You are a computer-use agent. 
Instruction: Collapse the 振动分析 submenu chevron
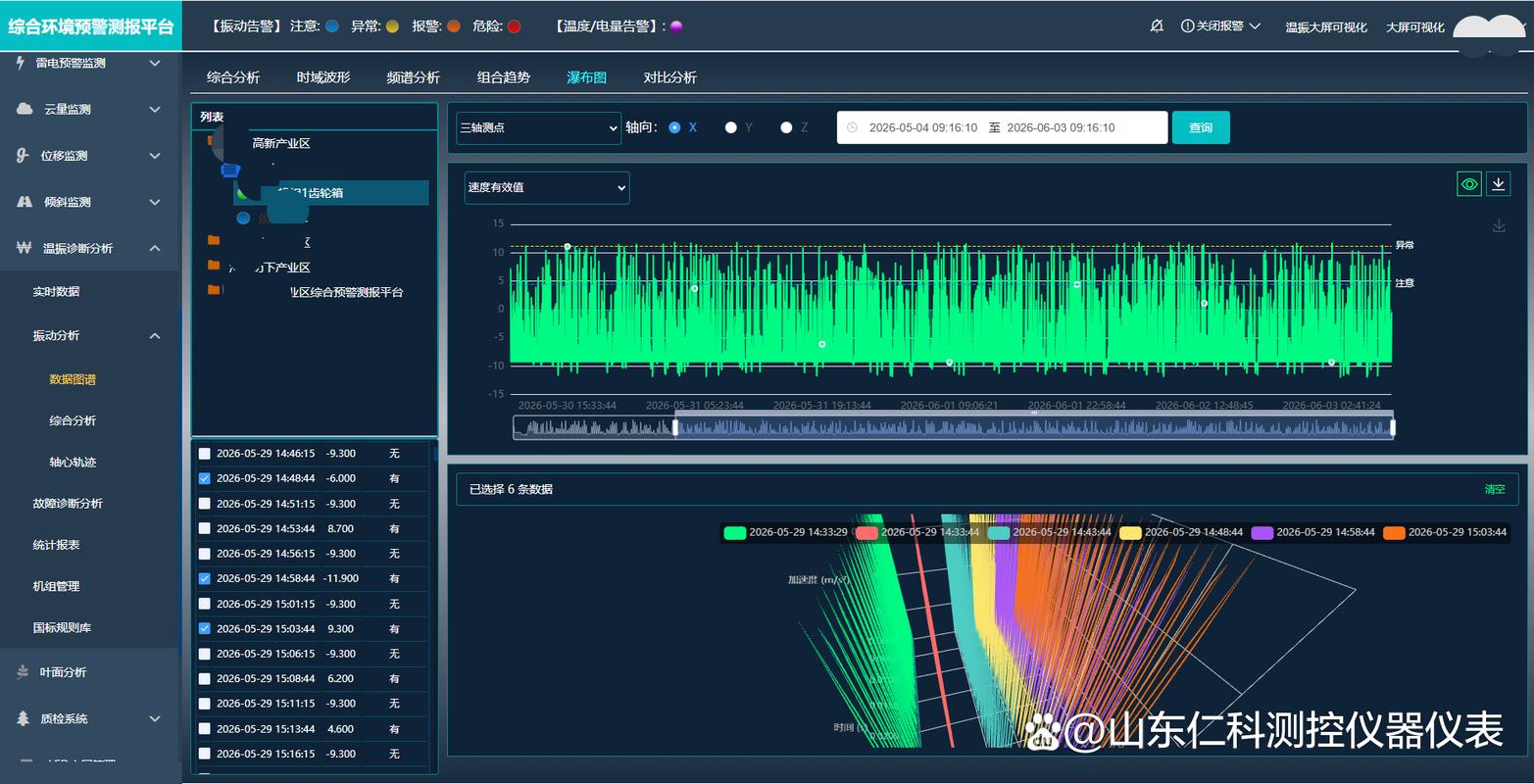coord(155,336)
